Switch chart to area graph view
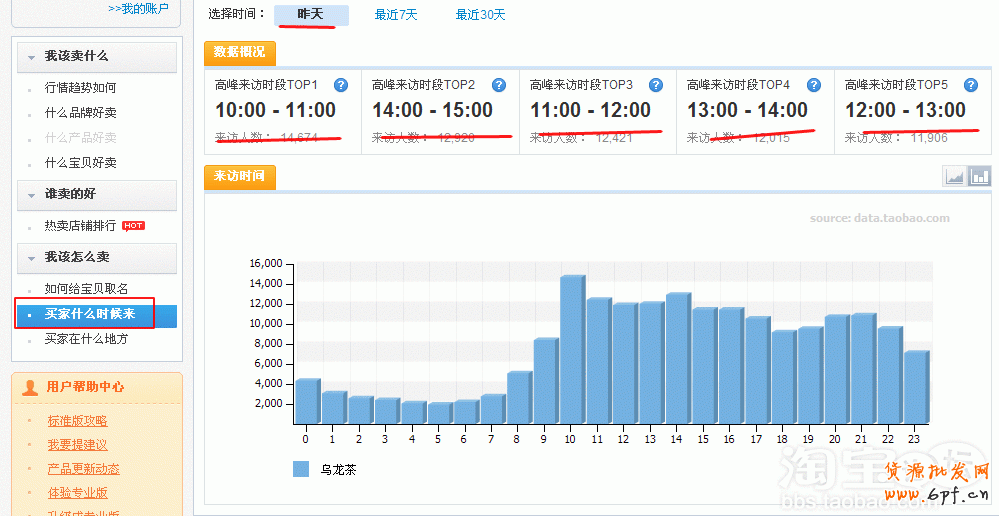999x516 pixels. coord(954,177)
